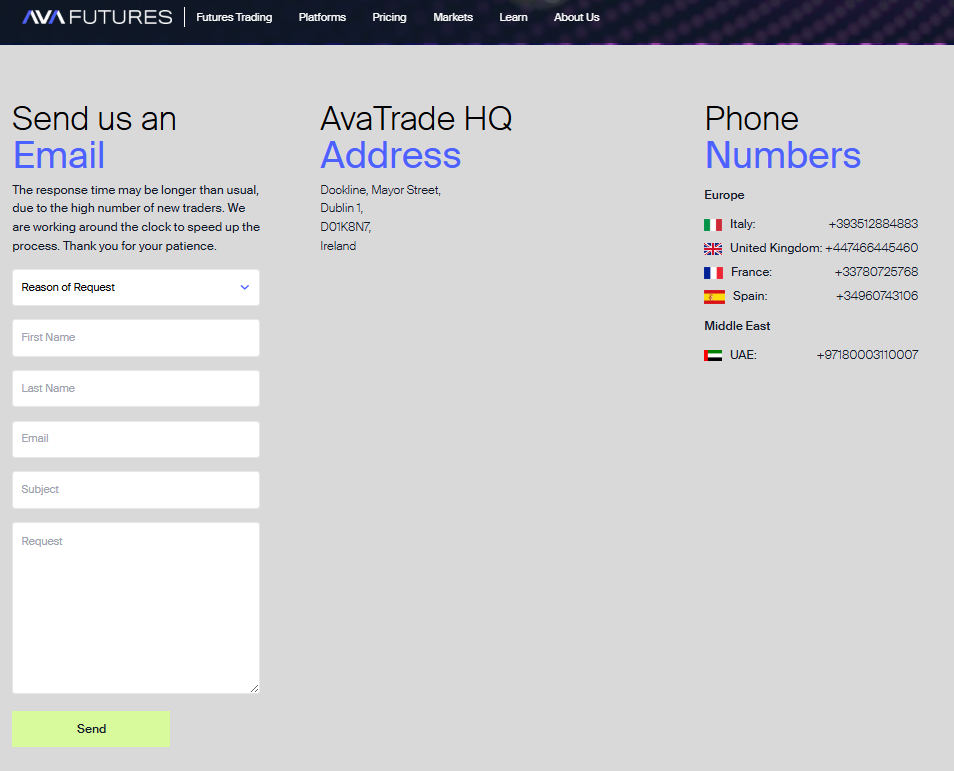
Task: Expand the Reason of Request dropdown
Action: pos(136,287)
